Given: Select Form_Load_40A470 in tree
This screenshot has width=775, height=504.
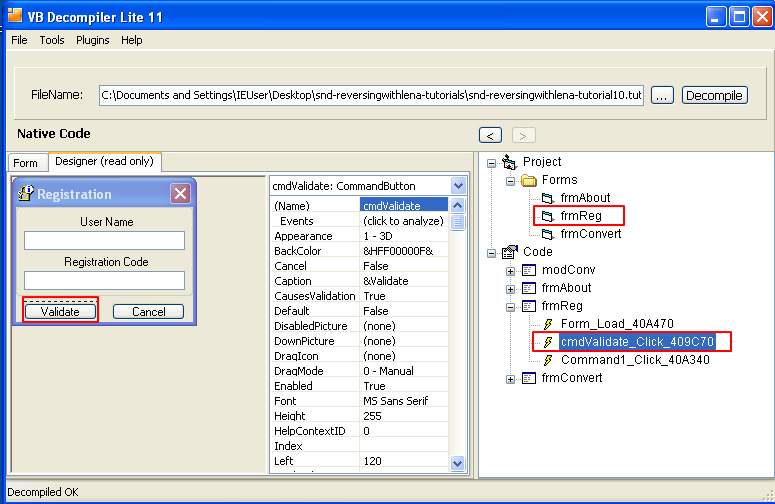Looking at the screenshot, I should tap(617, 324).
